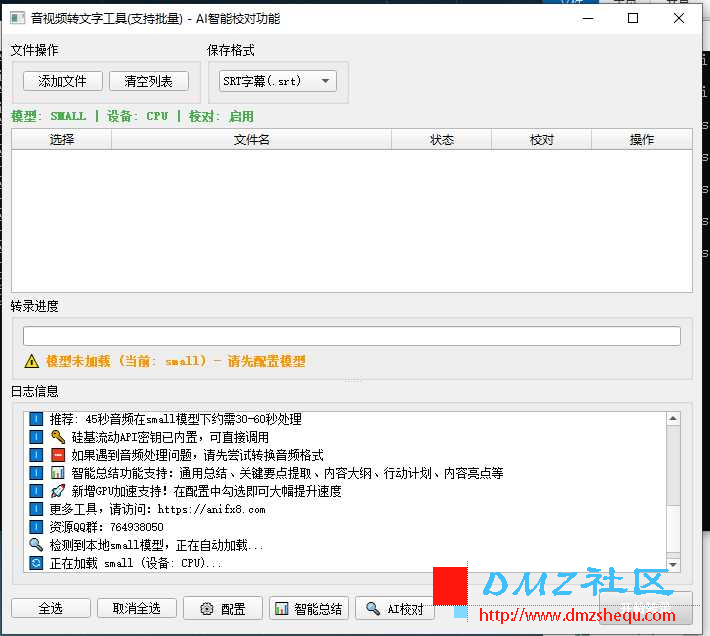The height and width of the screenshot is (636, 710).
Task: Click the 文件名 column header
Action: point(251,140)
